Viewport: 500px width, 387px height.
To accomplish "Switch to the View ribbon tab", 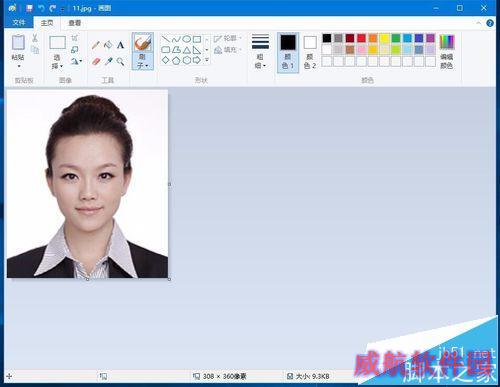I will pyautogui.click(x=75, y=23).
